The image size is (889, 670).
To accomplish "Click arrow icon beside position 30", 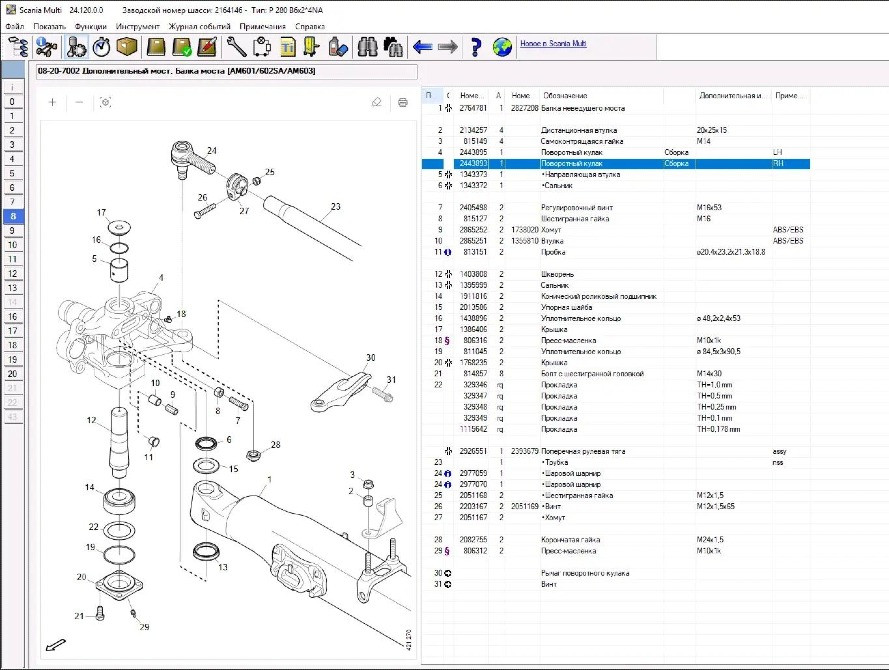I will tap(447, 574).
